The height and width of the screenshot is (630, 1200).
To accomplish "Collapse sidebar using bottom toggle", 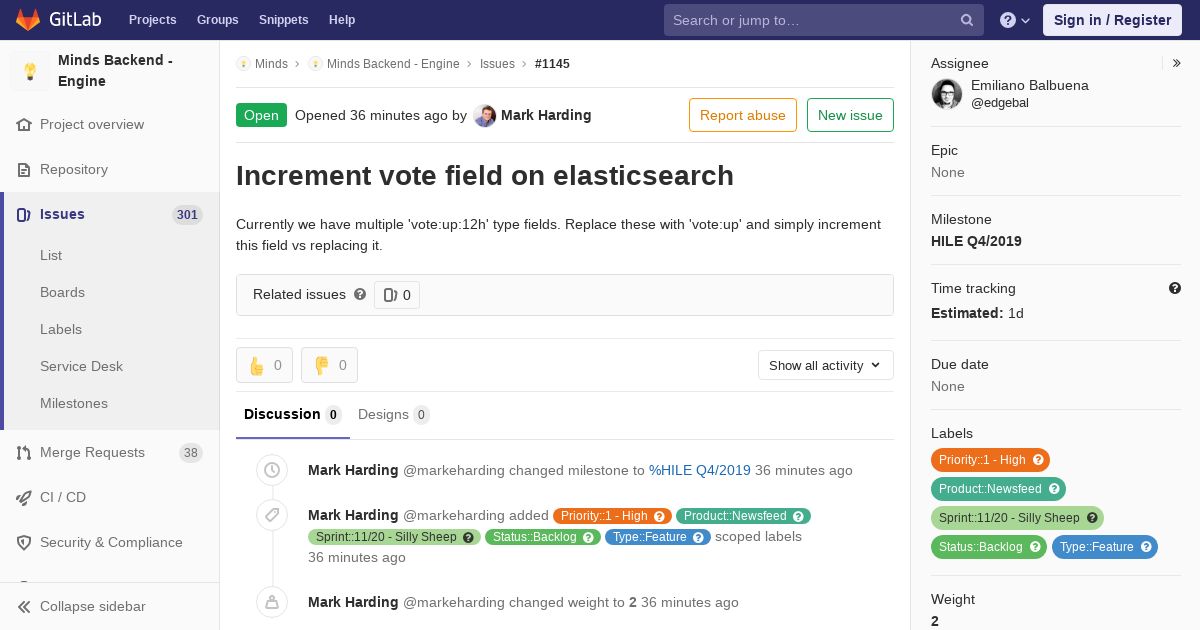I will [x=80, y=606].
